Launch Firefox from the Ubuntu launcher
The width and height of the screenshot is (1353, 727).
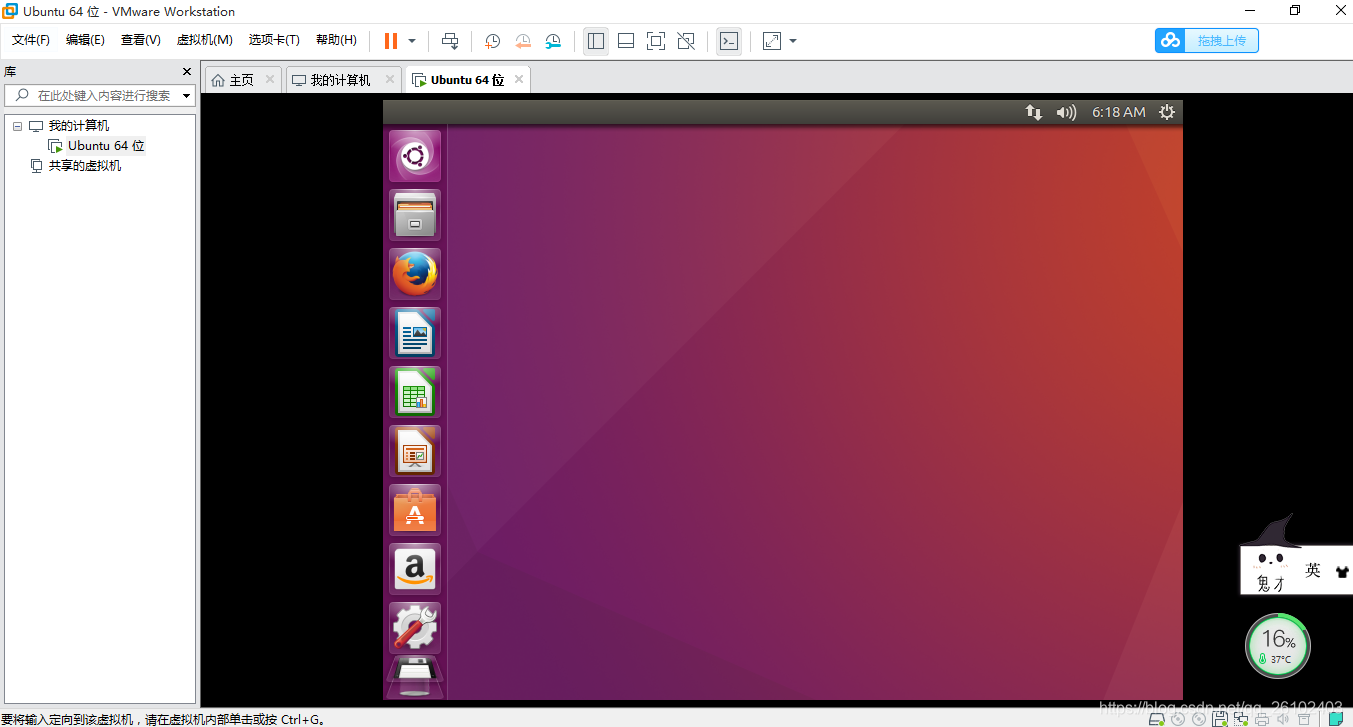414,274
